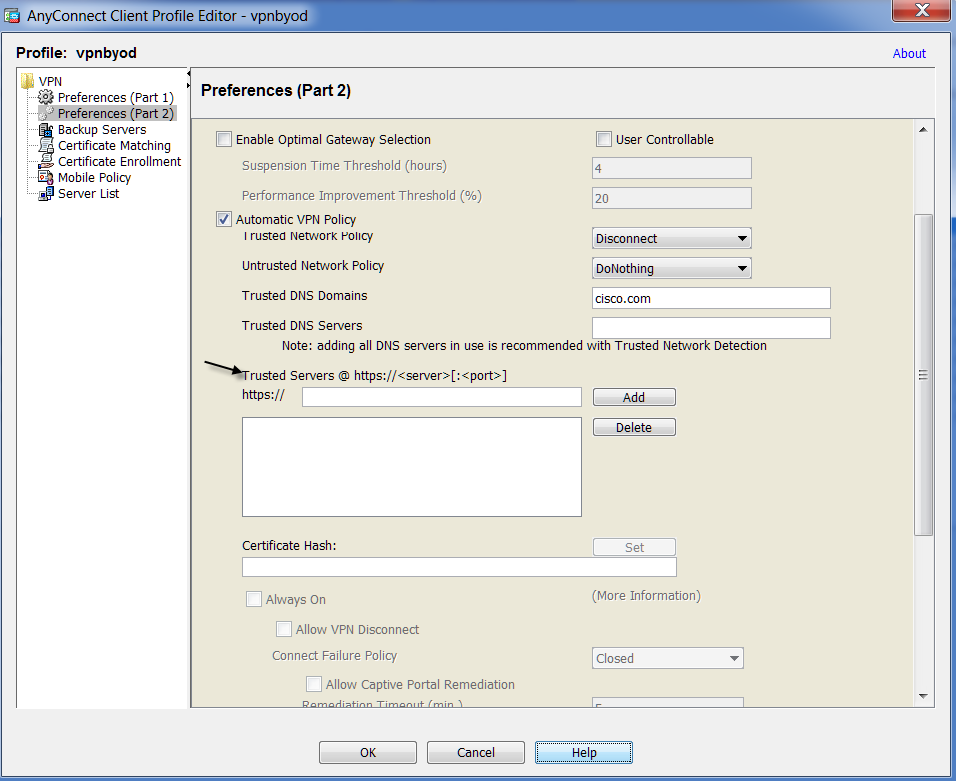Click the scrollbar down arrow
This screenshot has height=781, width=956.
[923, 696]
